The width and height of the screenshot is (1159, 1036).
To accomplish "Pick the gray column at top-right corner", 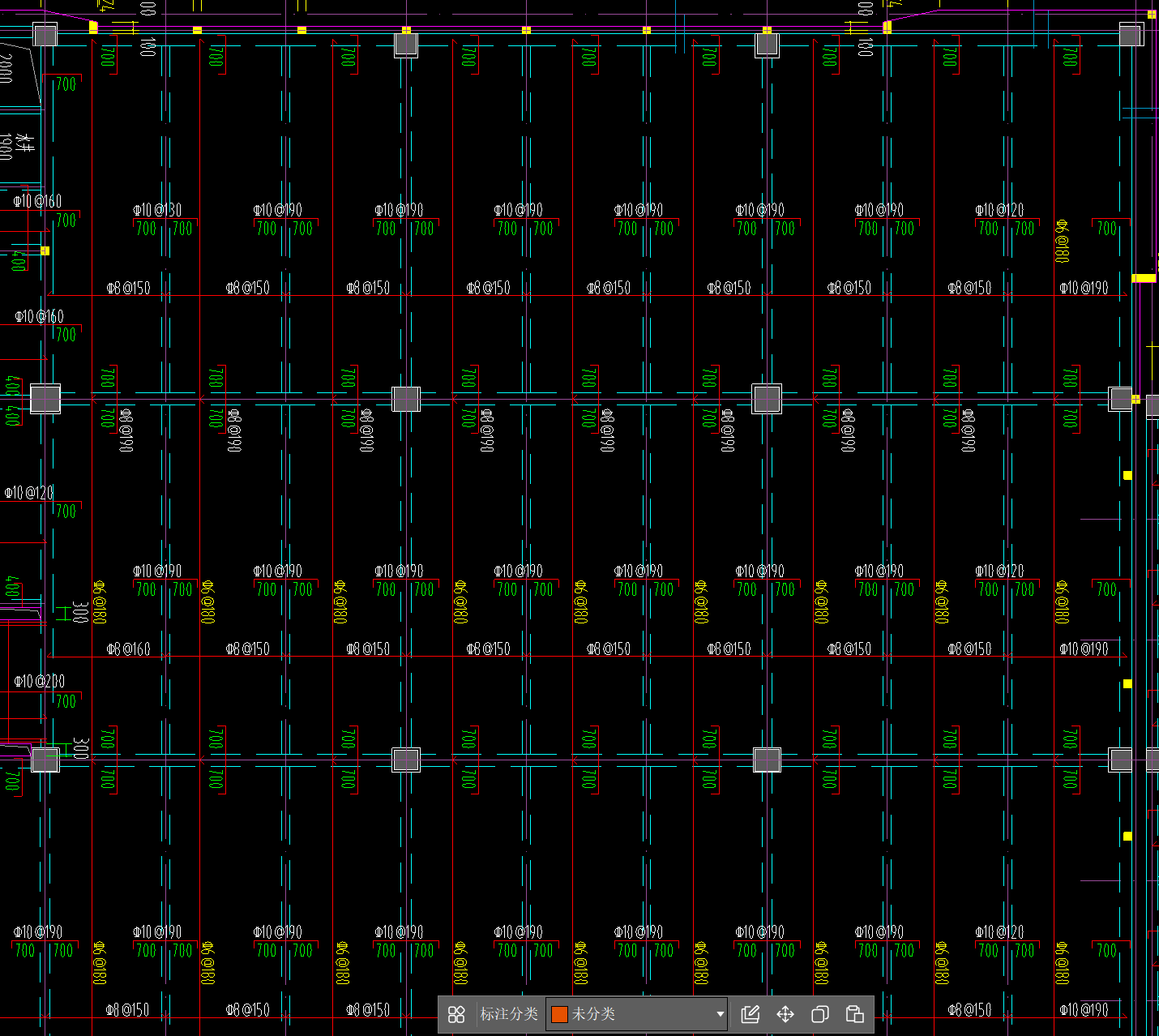I will click(x=1131, y=35).
